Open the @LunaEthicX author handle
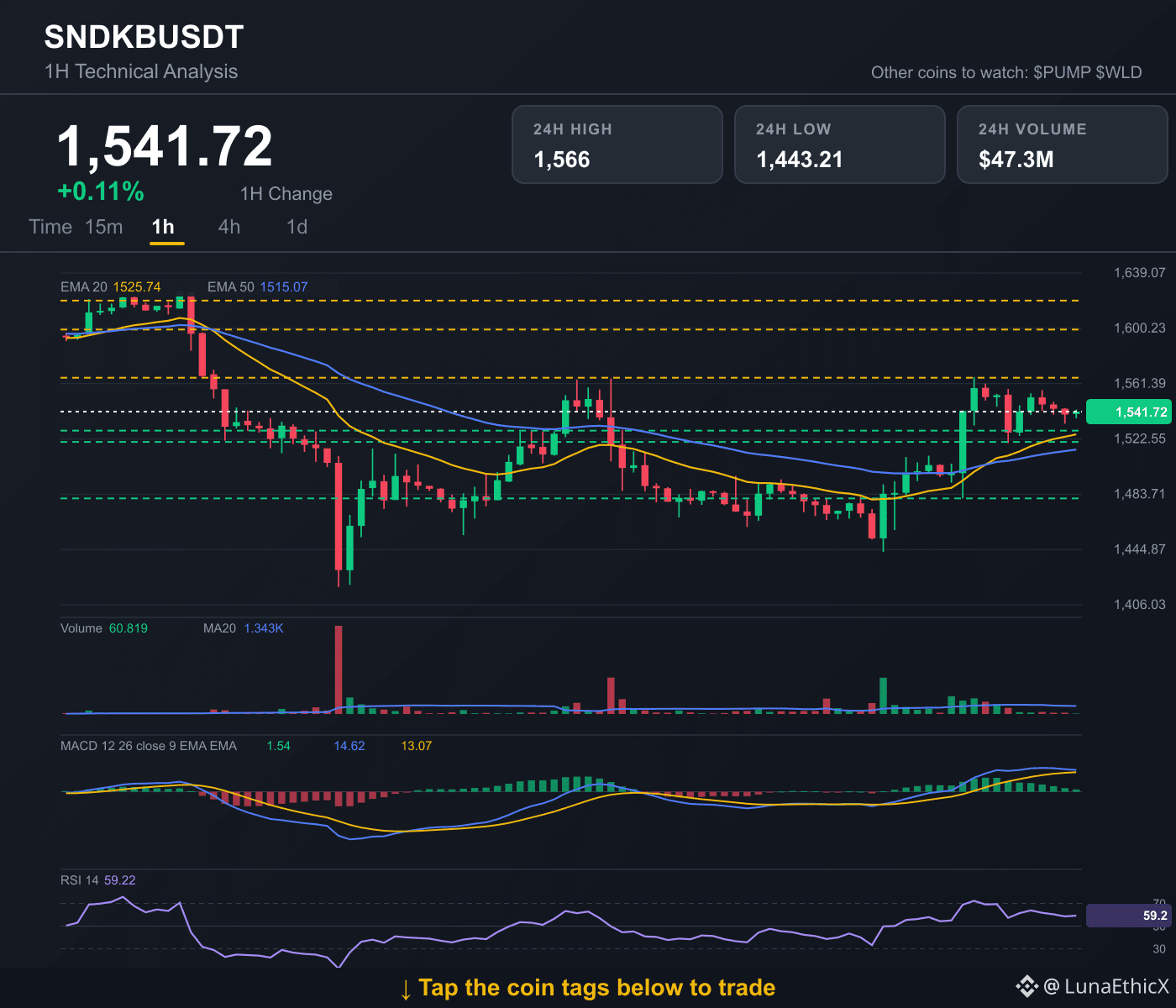This screenshot has height=1008, width=1176. [1105, 986]
